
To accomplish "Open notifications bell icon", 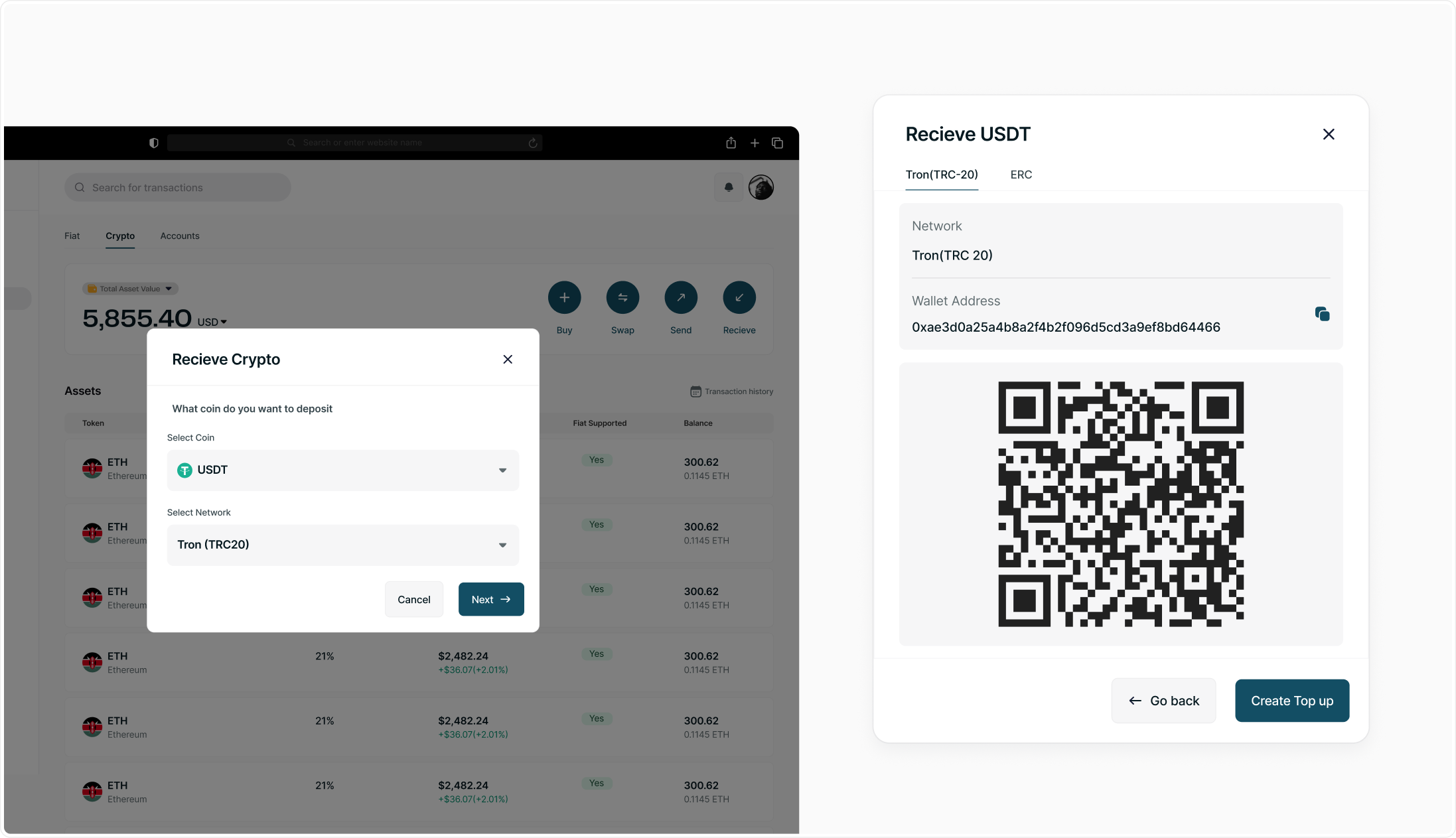I will click(x=729, y=188).
